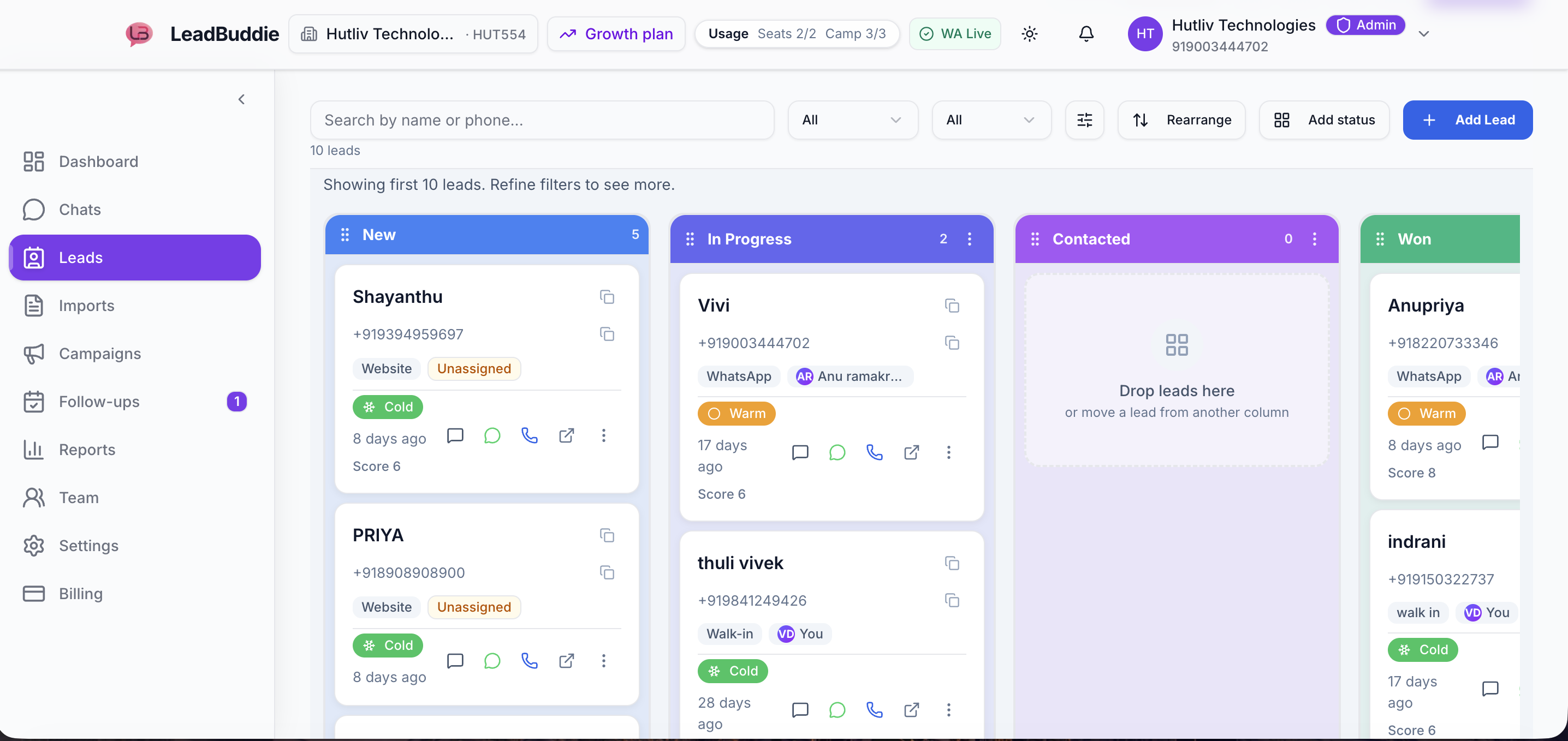Click Cold temperature tag on Shayanthu's card
1568x741 pixels.
(387, 407)
